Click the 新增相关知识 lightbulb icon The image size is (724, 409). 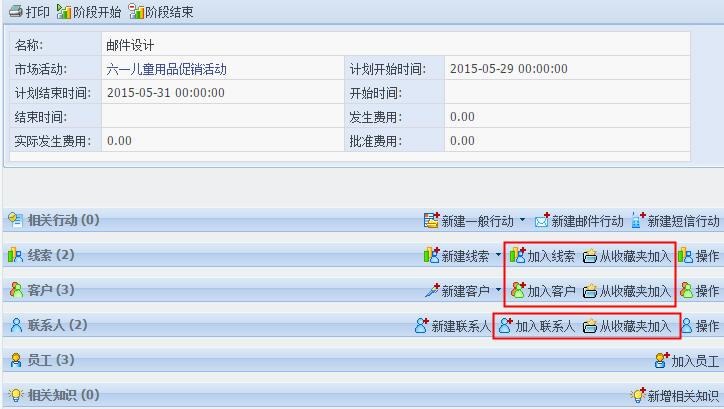638,396
